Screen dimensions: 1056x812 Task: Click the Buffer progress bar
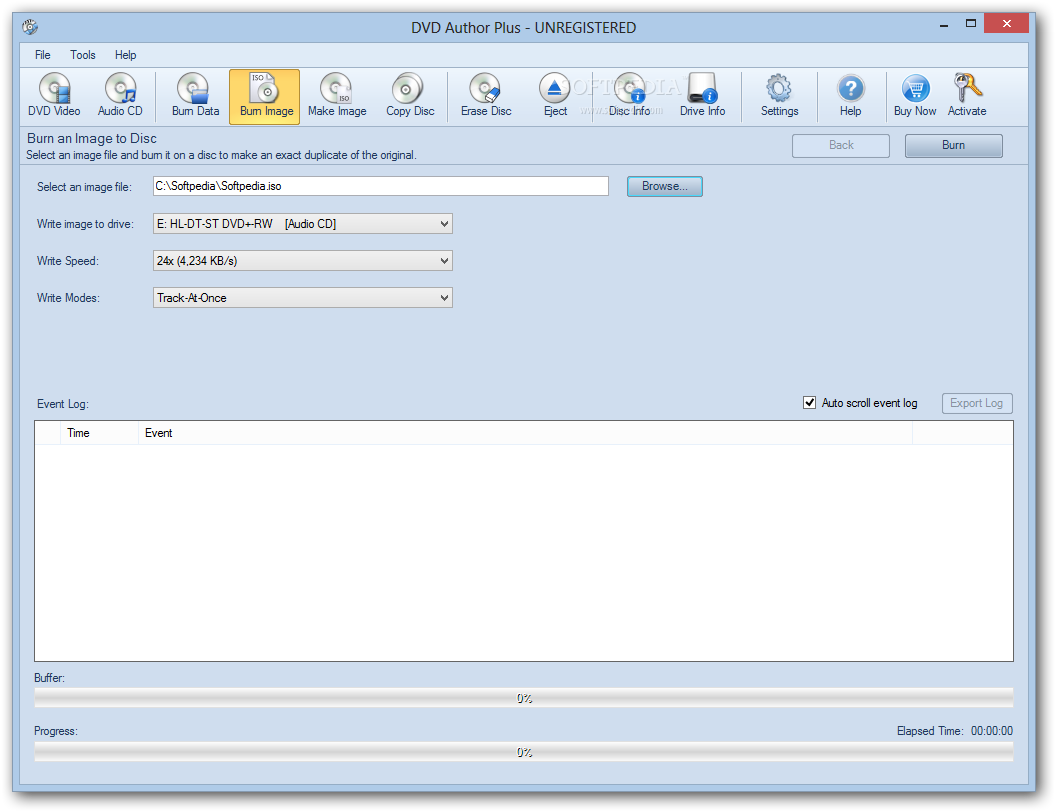524,698
